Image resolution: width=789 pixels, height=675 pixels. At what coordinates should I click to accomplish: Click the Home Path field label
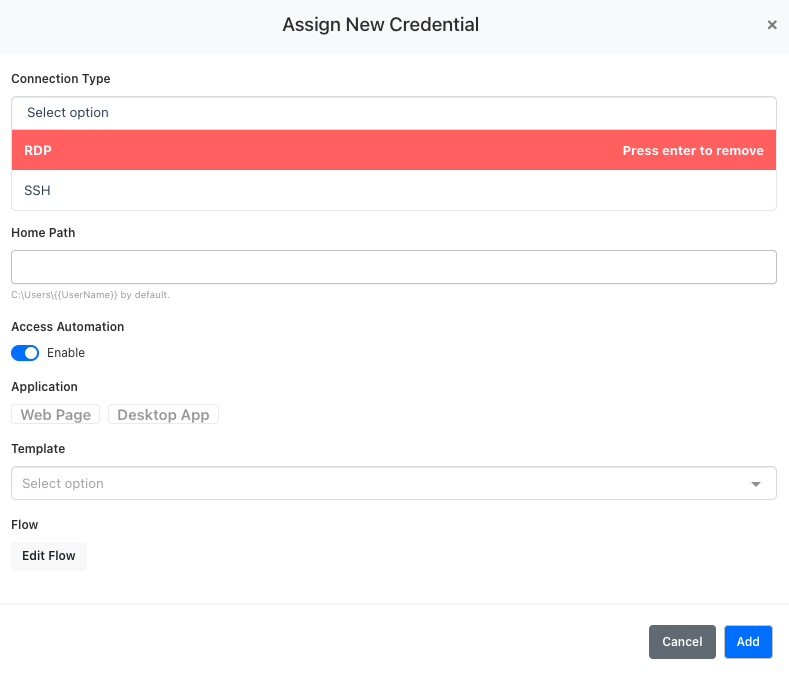point(43,232)
